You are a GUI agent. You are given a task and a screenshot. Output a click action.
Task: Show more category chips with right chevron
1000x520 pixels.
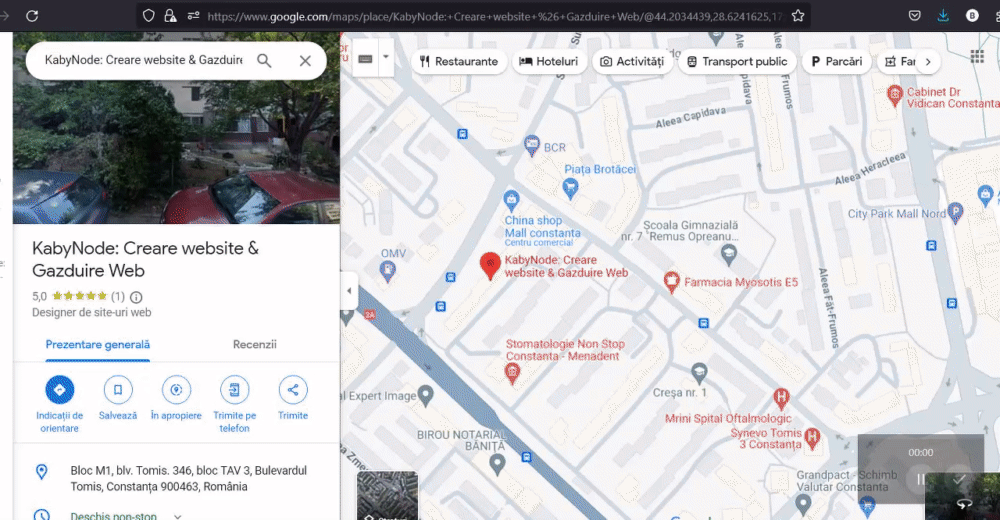(928, 62)
